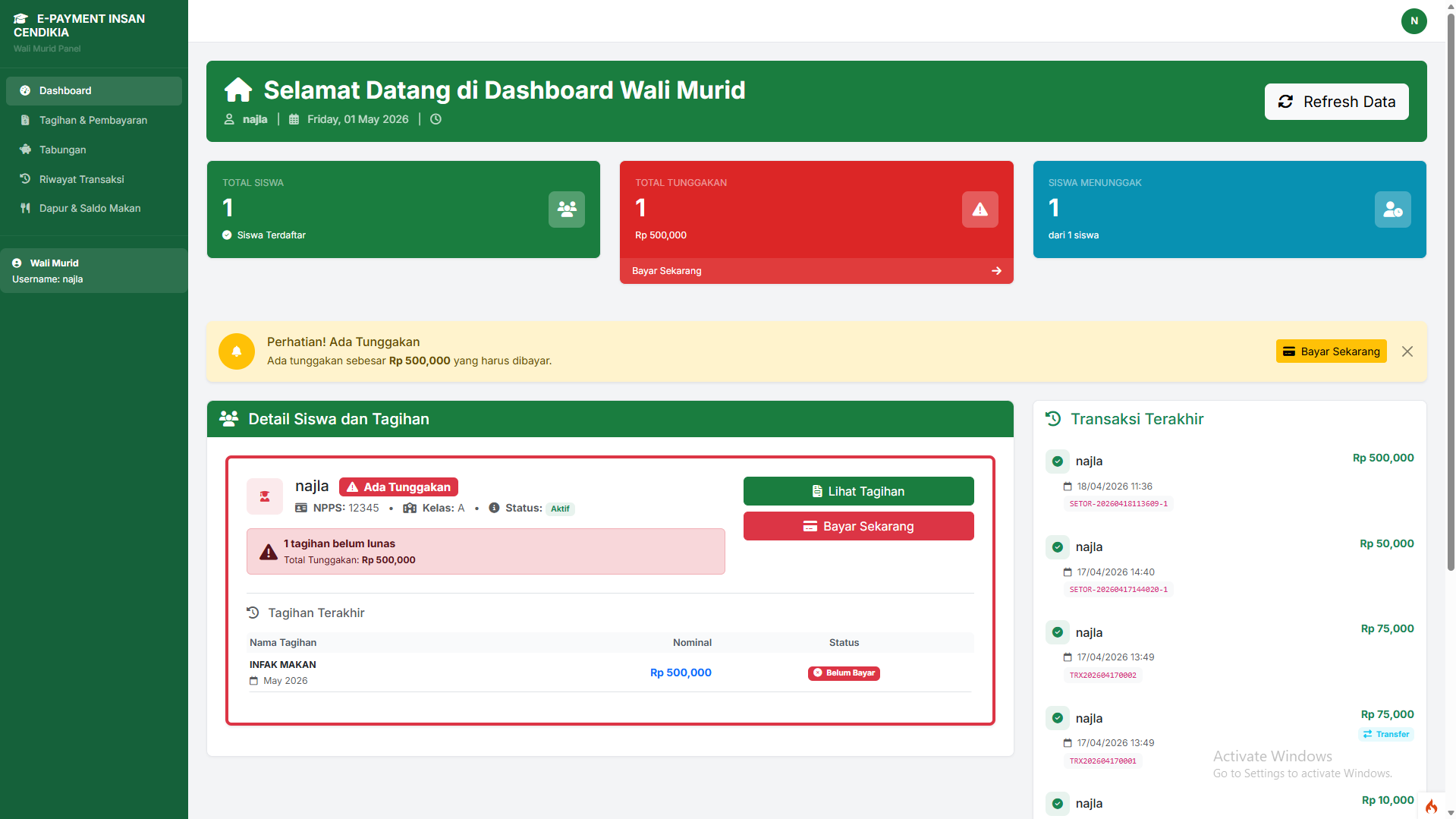Click the Aktif status badge

point(560,509)
